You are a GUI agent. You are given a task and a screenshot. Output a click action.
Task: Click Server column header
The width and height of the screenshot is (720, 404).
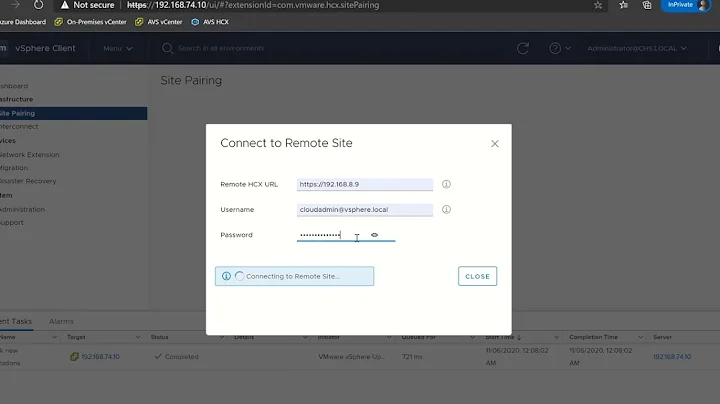point(663,337)
